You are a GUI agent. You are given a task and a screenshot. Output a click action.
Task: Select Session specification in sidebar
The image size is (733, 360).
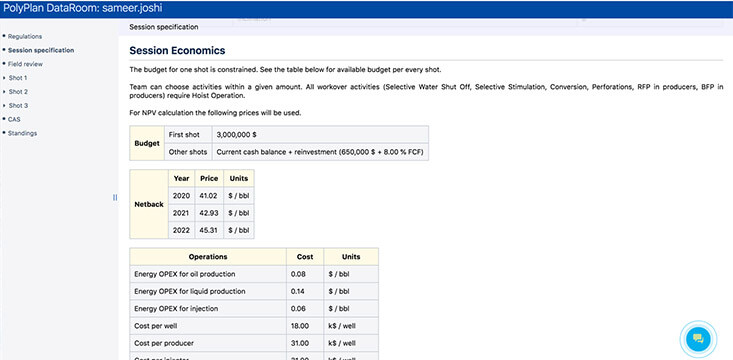pos(41,50)
